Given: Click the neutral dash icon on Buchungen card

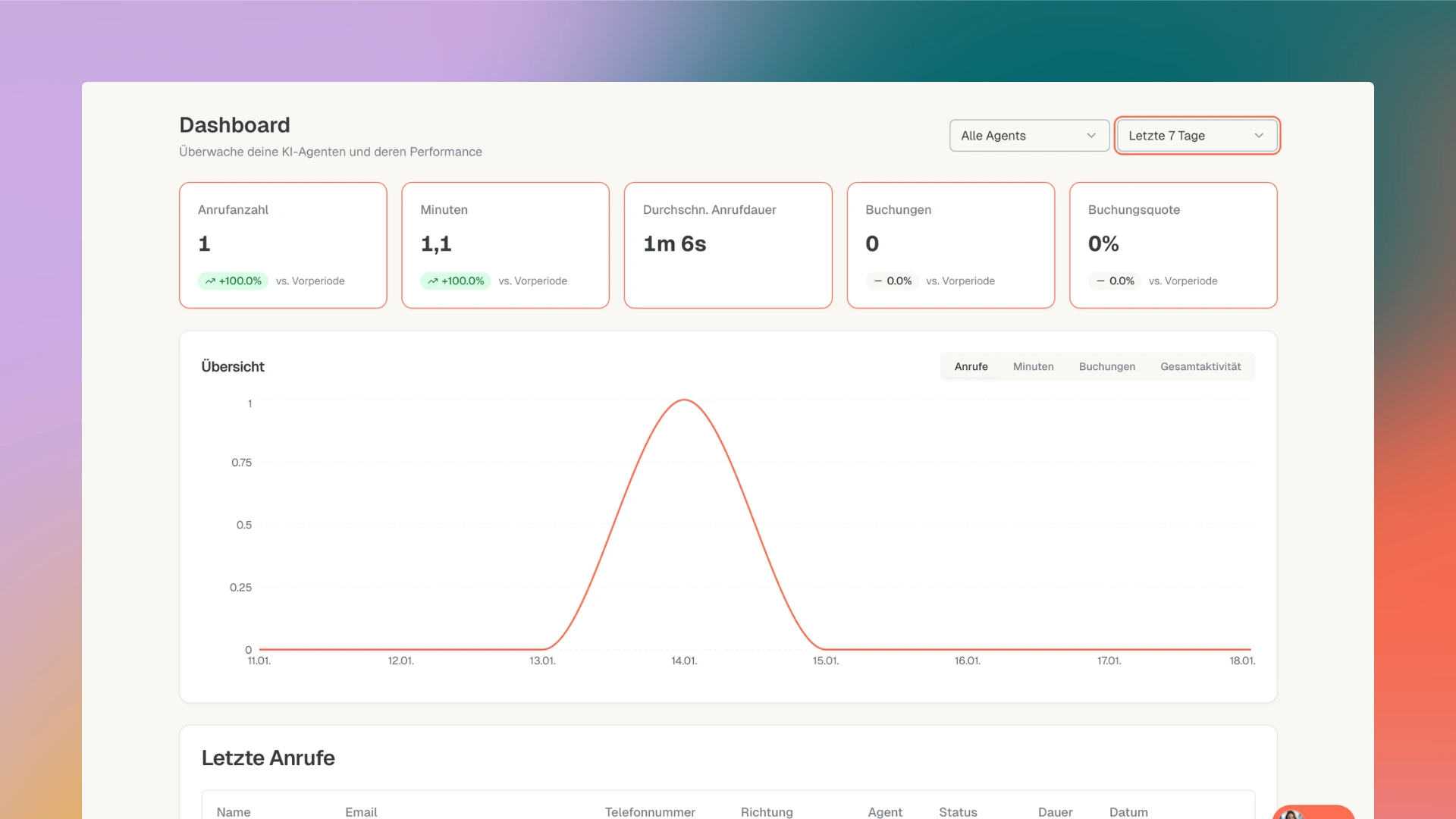Looking at the screenshot, I should 878,281.
